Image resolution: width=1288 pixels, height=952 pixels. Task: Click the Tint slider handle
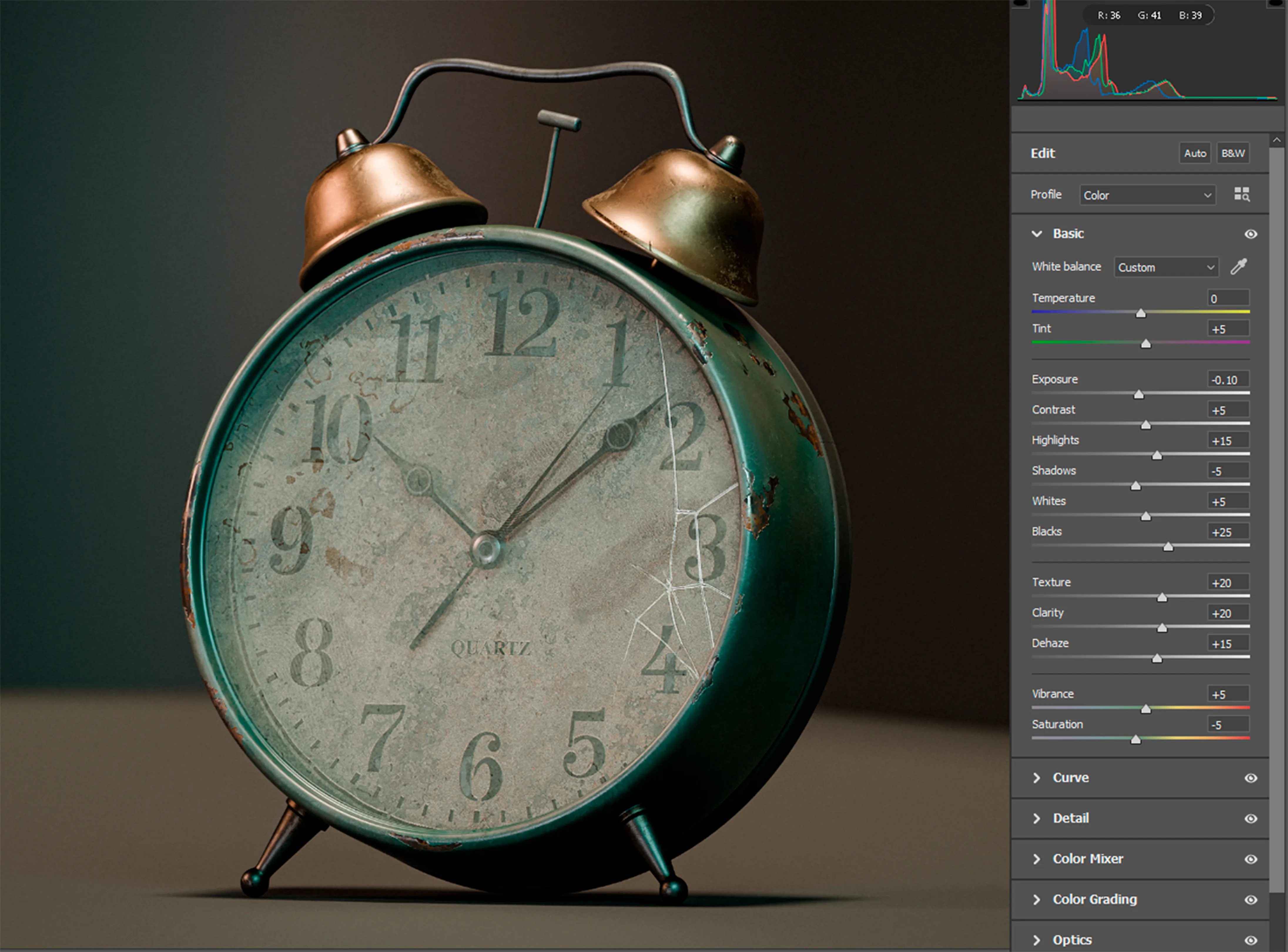coord(1146,343)
